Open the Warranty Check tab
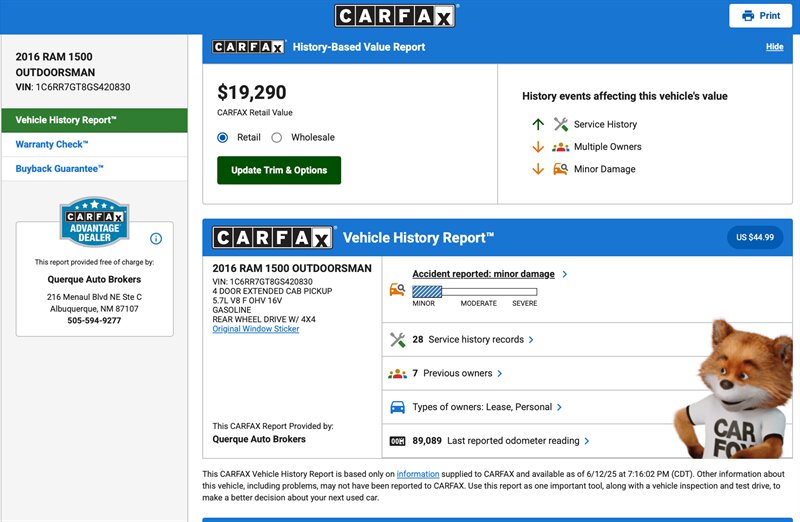Viewport: 800px width, 522px height. (x=50, y=145)
